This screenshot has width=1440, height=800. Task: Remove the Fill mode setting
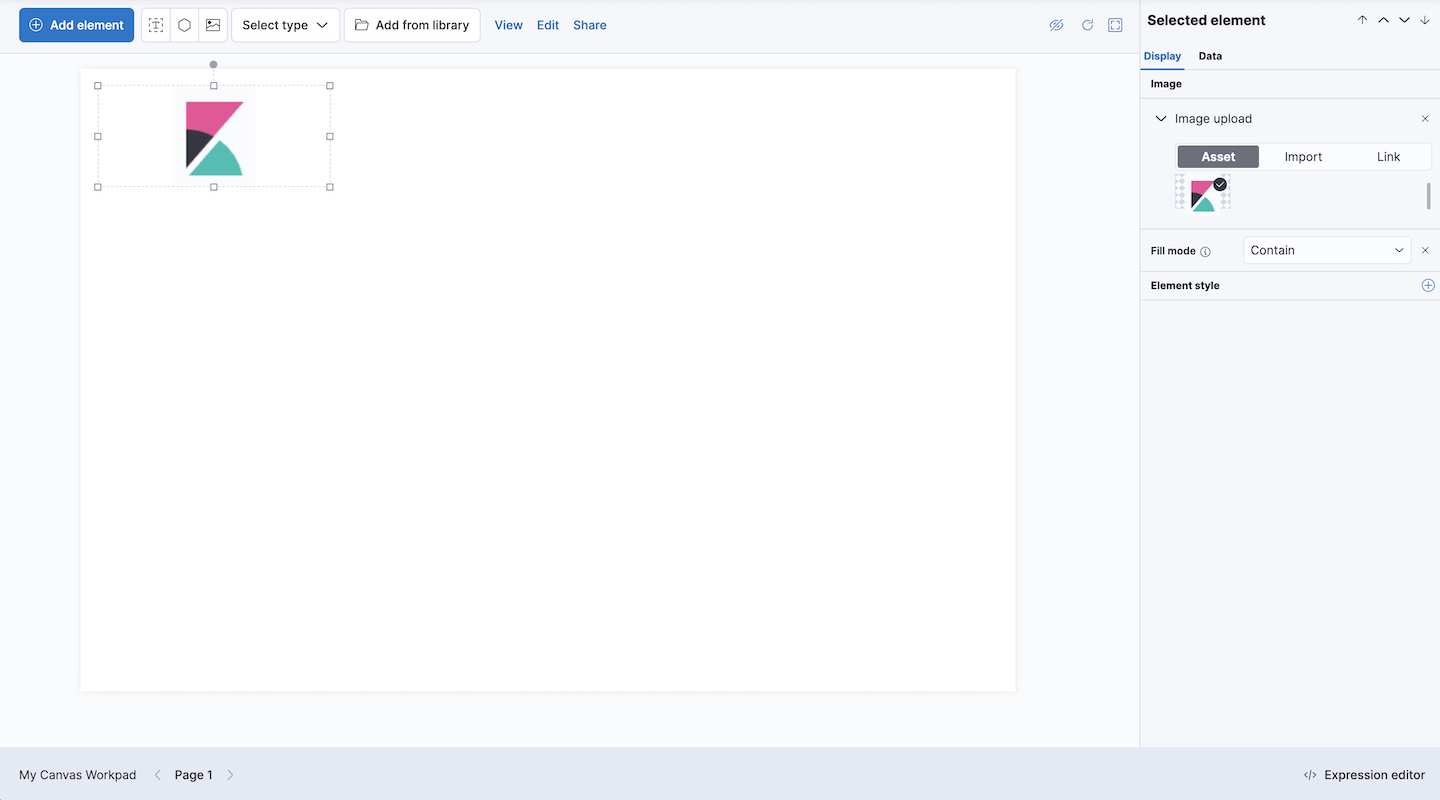[1425, 250]
